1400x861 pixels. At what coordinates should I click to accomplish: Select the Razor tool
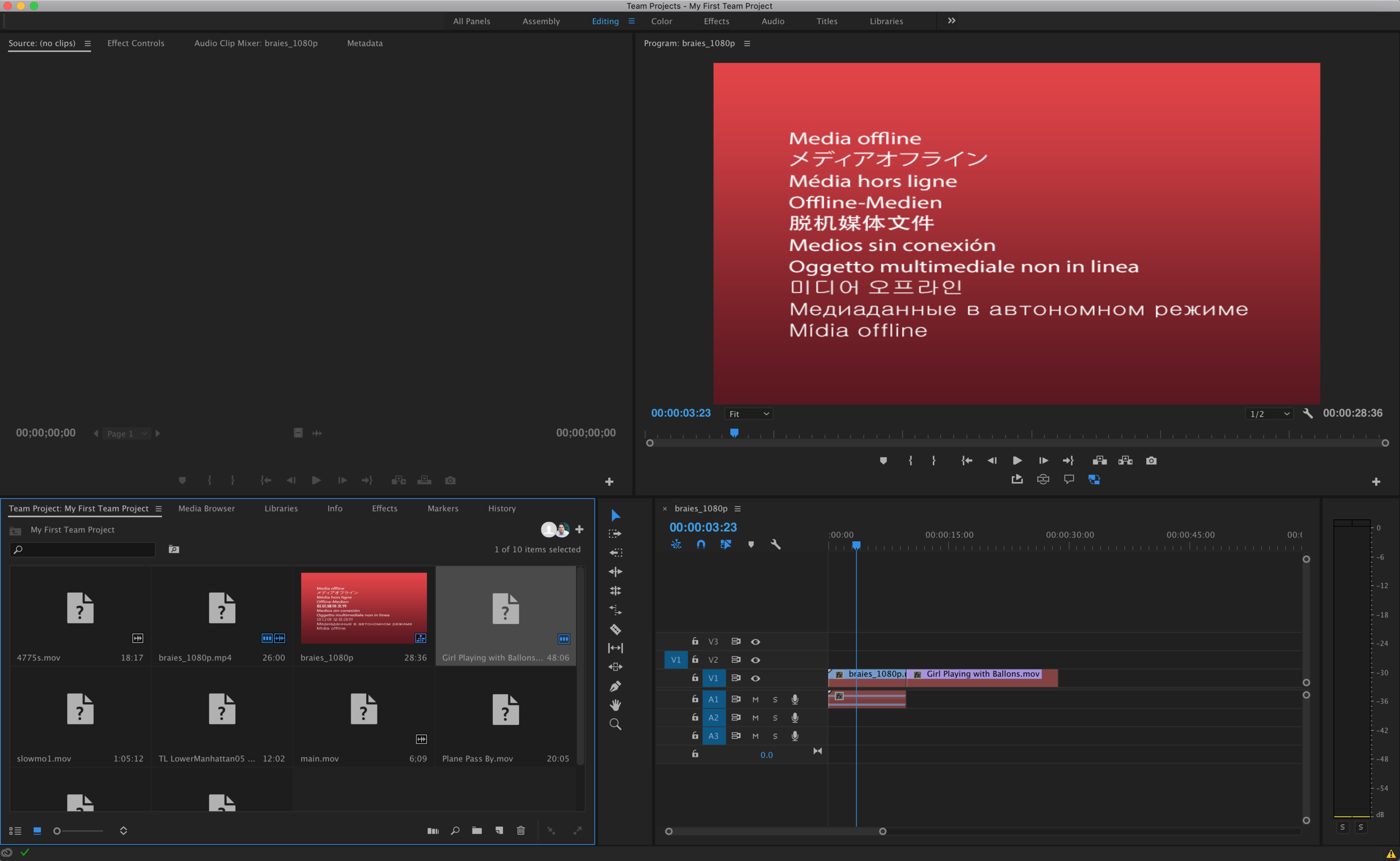click(615, 629)
